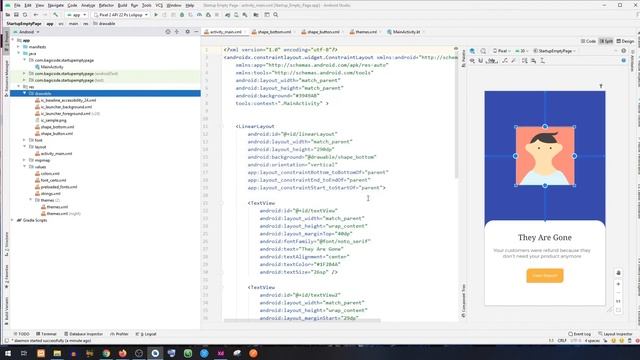Click the Undo back arrow in toolbar
Image resolution: width=640 pixels, height=360 pixels.
coord(36,15)
